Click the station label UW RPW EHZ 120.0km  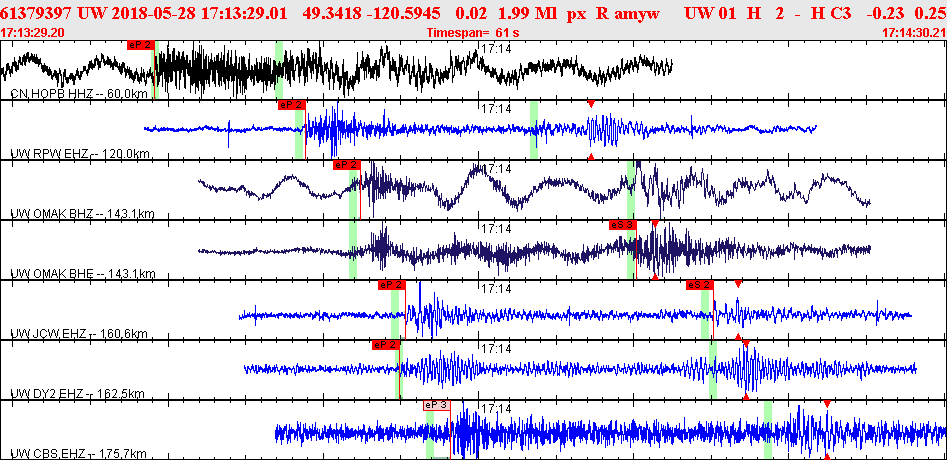click(80, 154)
